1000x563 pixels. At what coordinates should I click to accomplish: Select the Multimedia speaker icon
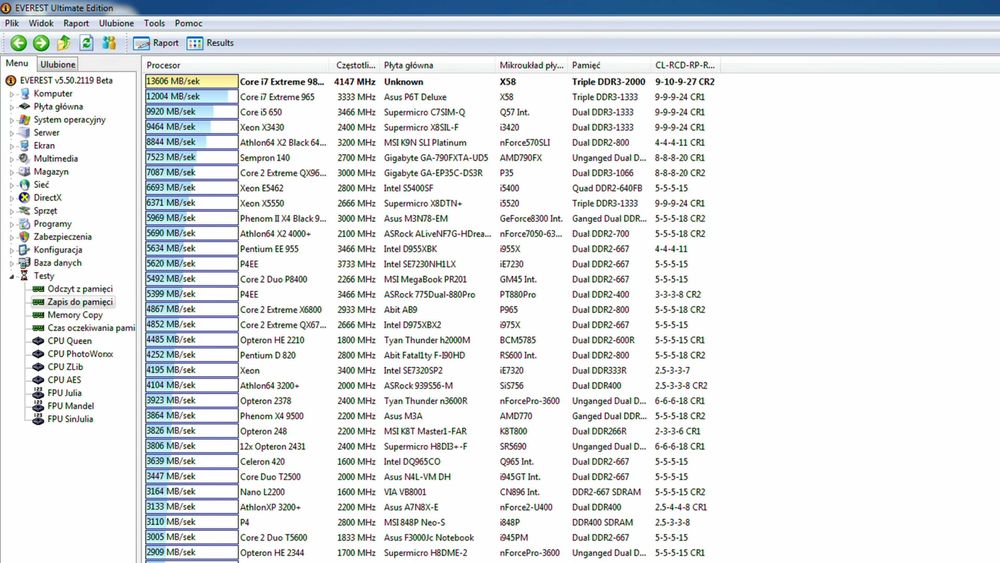coord(24,158)
